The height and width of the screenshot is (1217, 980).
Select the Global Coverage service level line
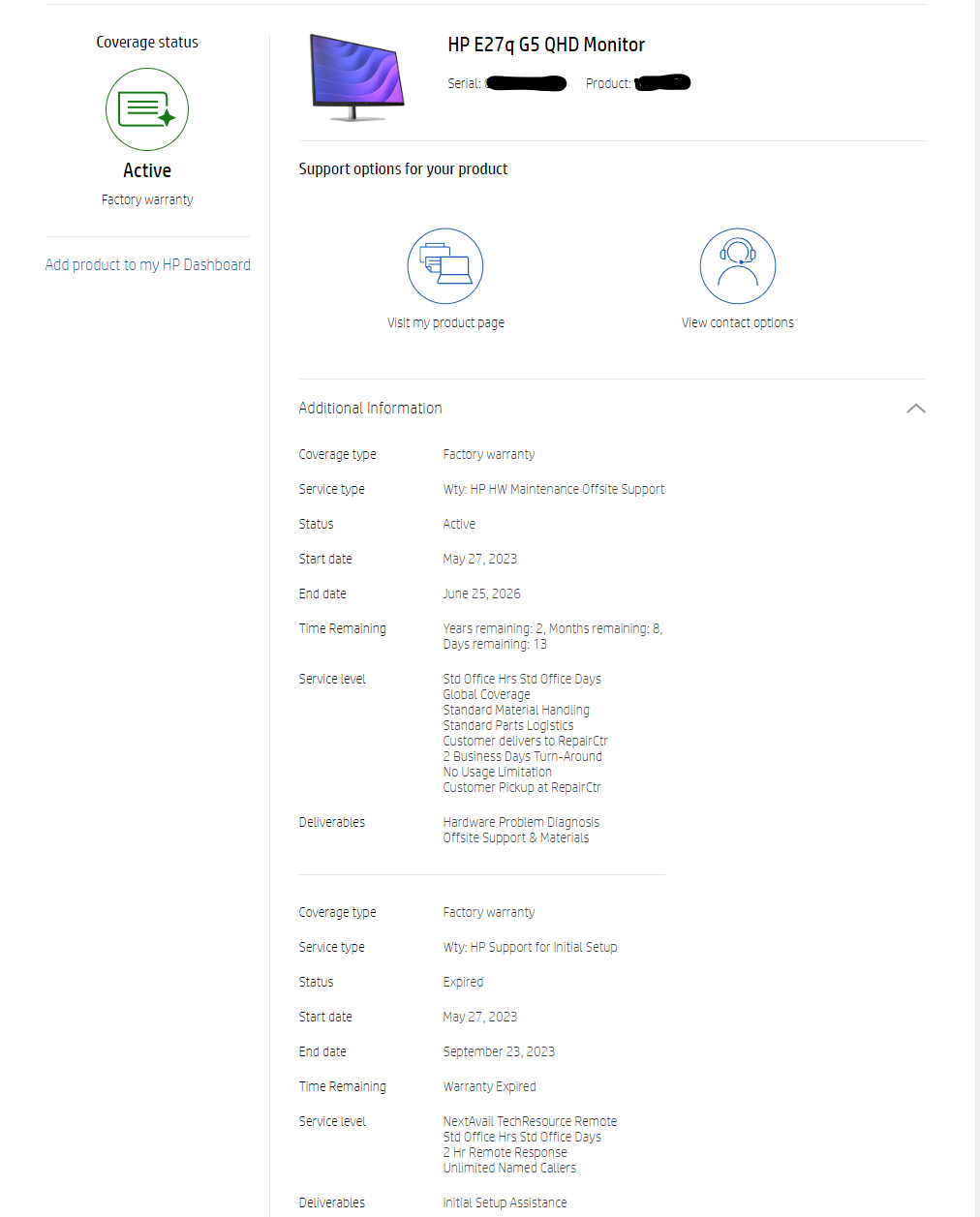486,694
